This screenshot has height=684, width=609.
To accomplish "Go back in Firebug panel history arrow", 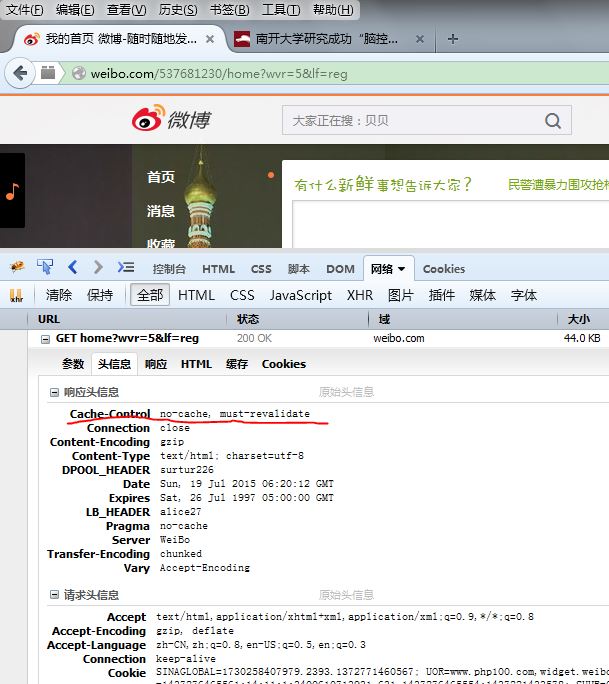I will (x=73, y=267).
